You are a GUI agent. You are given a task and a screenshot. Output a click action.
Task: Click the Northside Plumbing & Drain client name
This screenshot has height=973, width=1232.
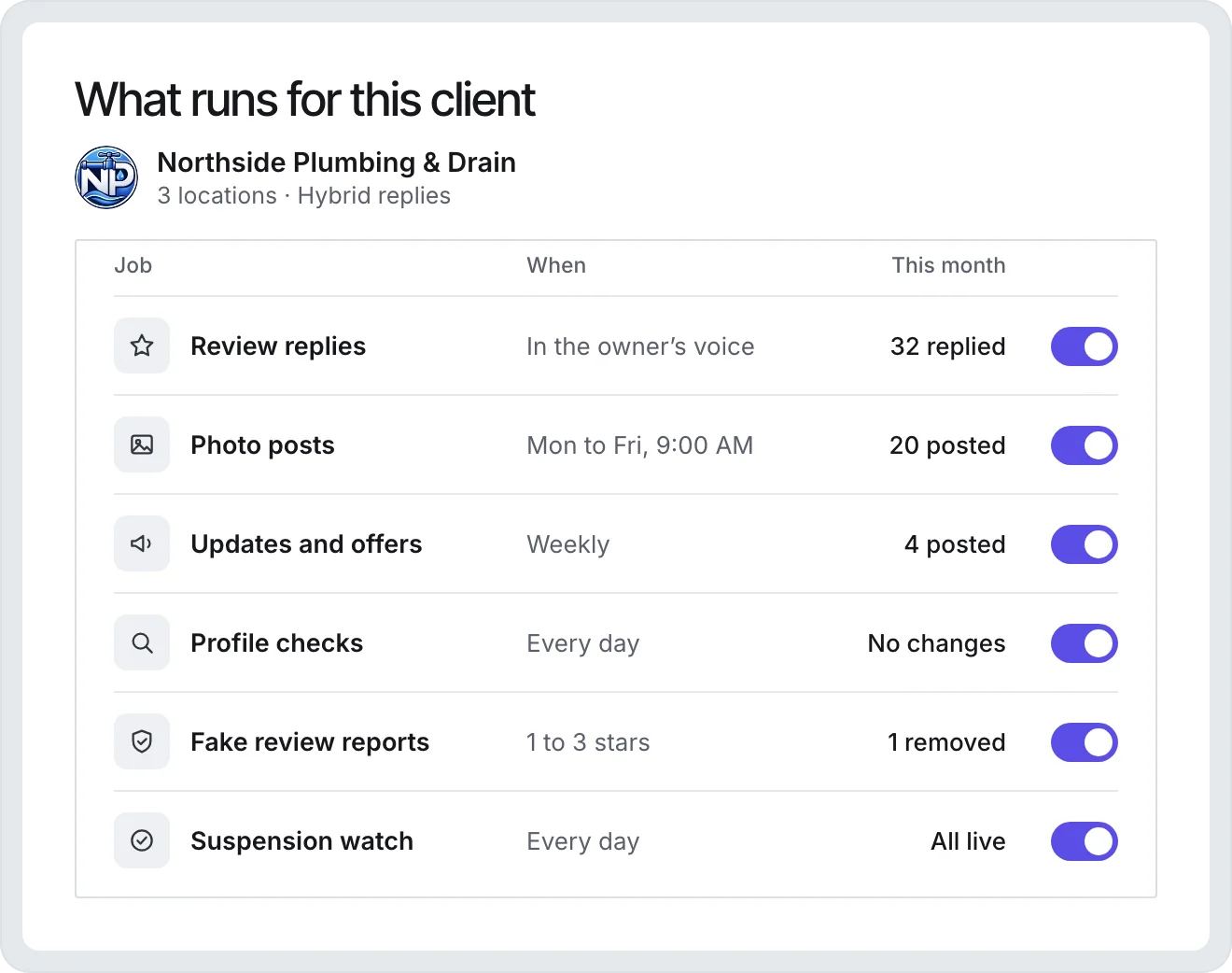coord(336,162)
